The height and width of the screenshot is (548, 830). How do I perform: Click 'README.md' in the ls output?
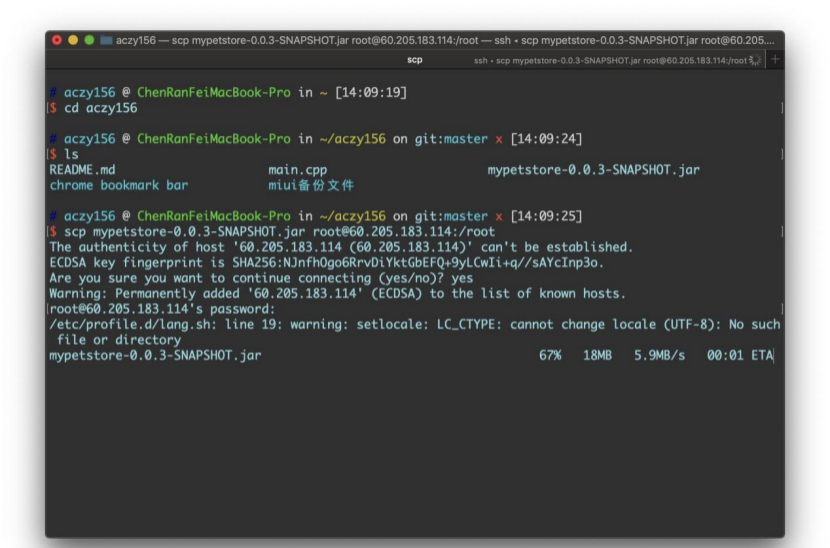coord(82,170)
